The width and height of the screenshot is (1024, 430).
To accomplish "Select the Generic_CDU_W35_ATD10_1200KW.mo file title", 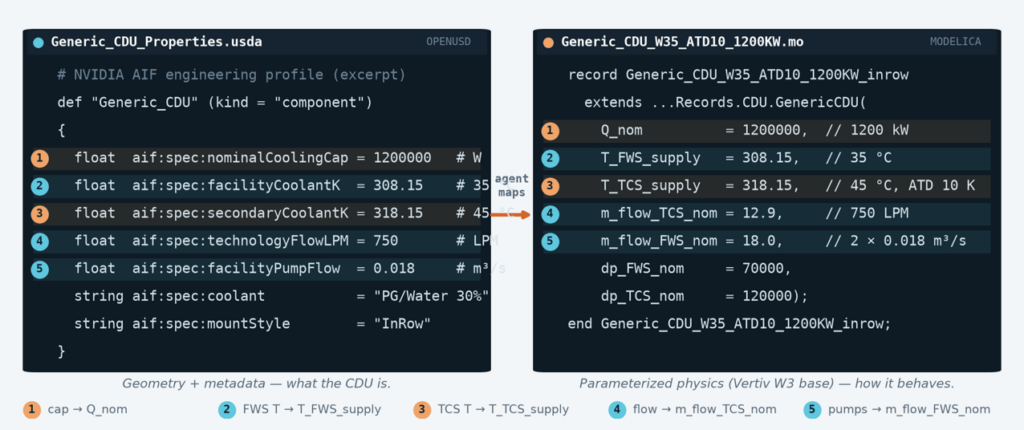I will tap(682, 42).
